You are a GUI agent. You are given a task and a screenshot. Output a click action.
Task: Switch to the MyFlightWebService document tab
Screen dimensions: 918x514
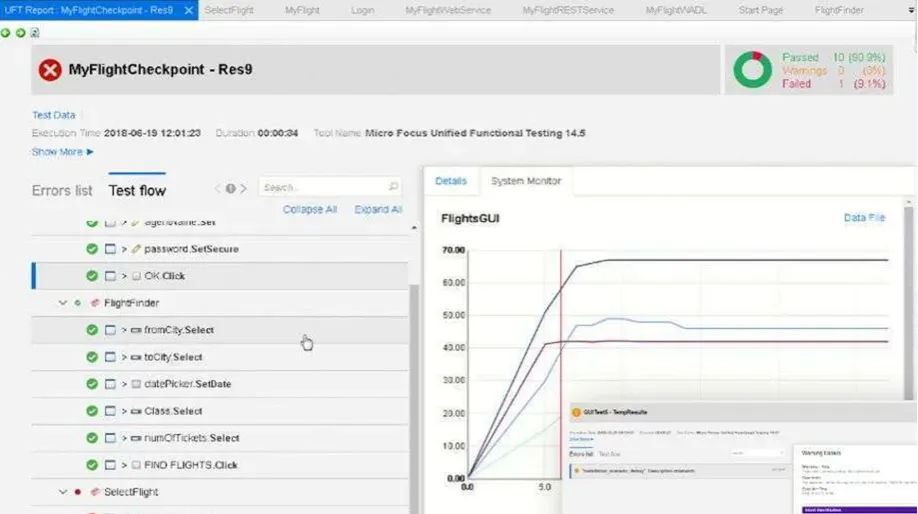tap(448, 10)
